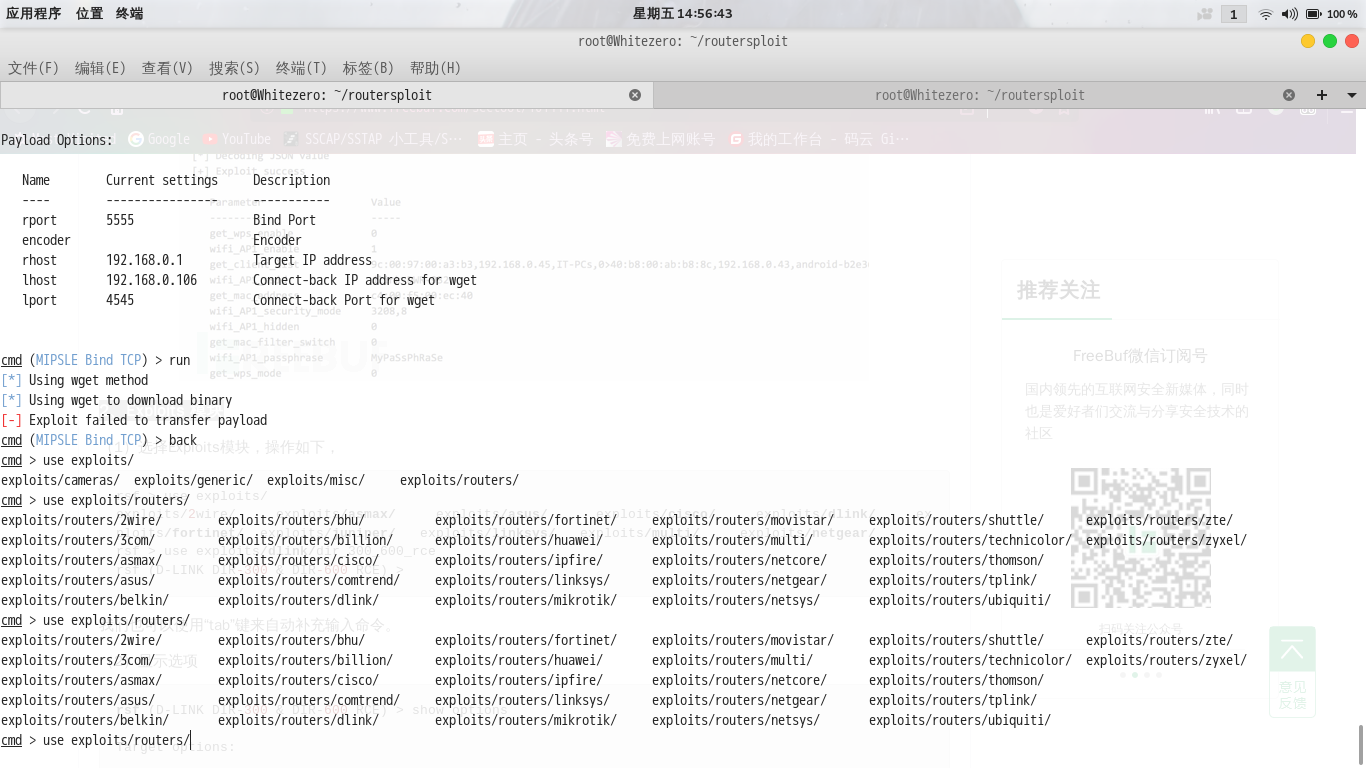Open the 终端 app menu in top bar
1366x768 pixels.
(129, 14)
